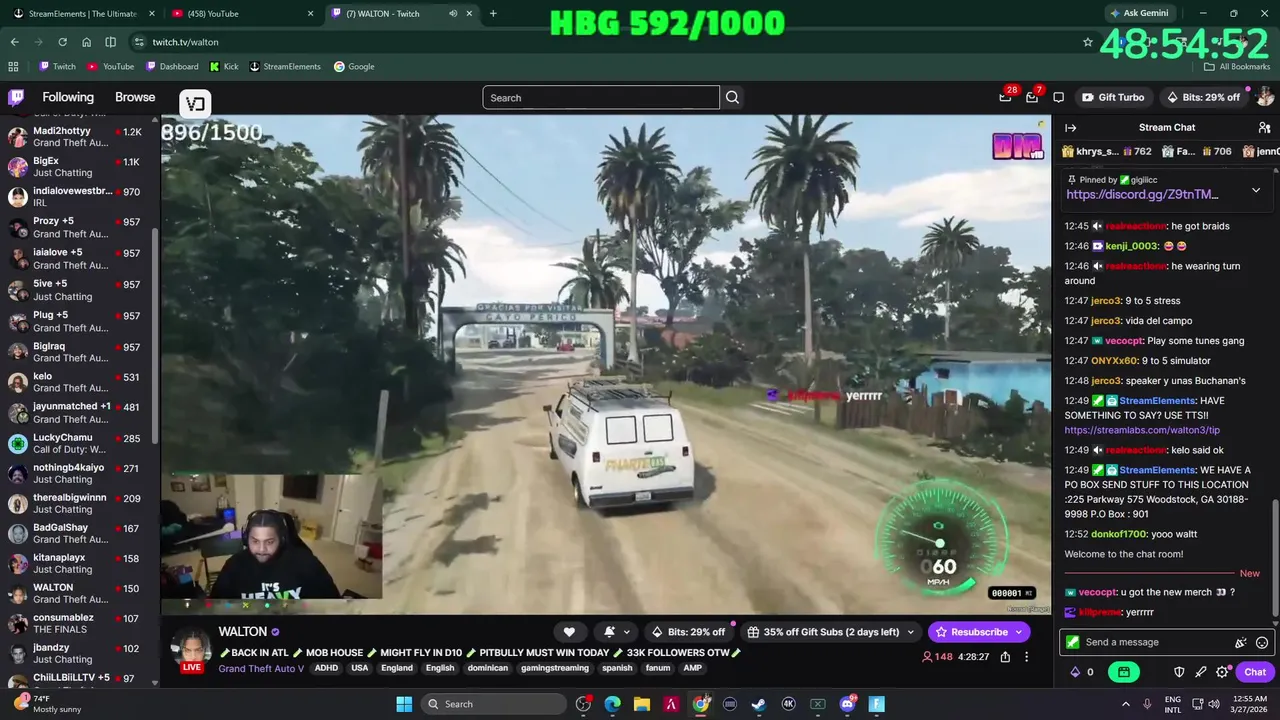
Task: Toggle the notification bell for WALTON
Action: pyautogui.click(x=609, y=632)
